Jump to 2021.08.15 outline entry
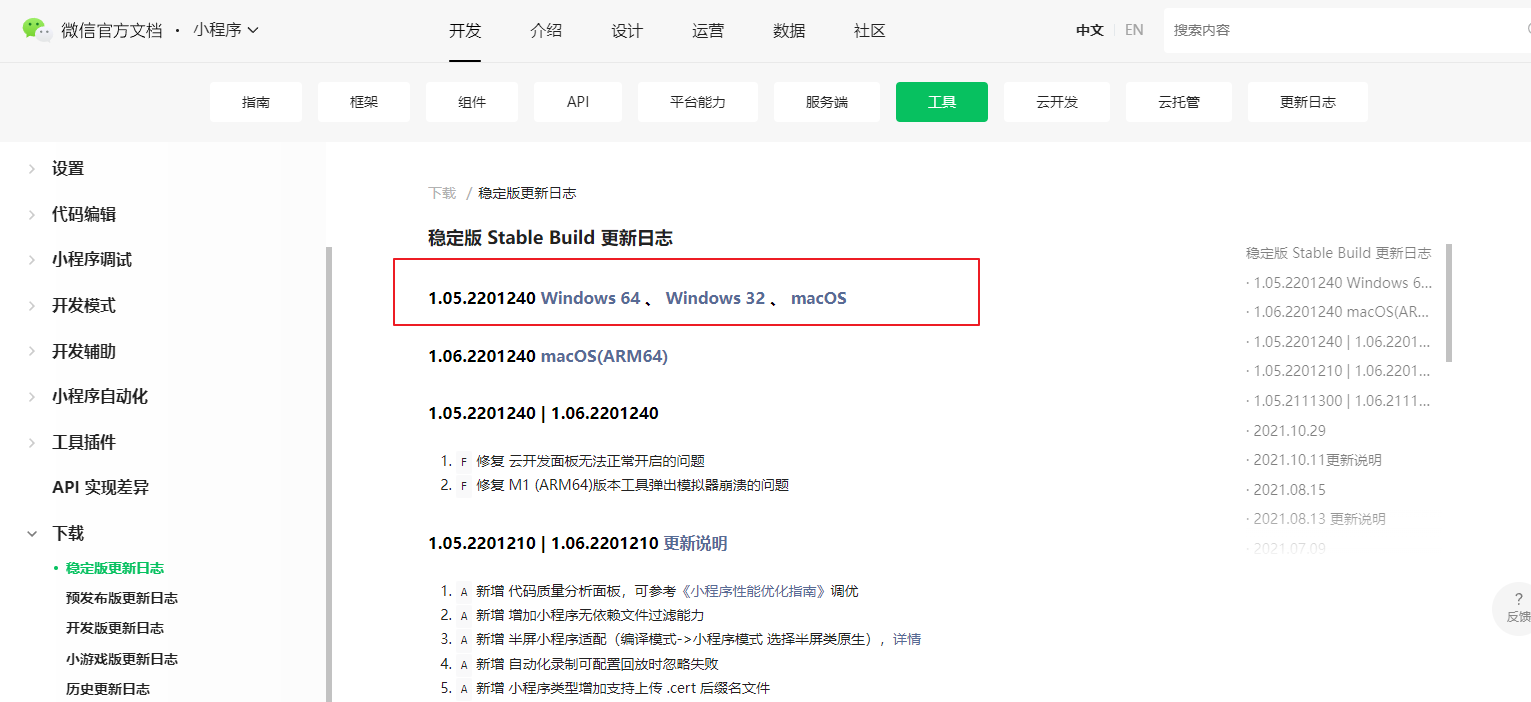This screenshot has height=702, width=1531. [x=1289, y=490]
